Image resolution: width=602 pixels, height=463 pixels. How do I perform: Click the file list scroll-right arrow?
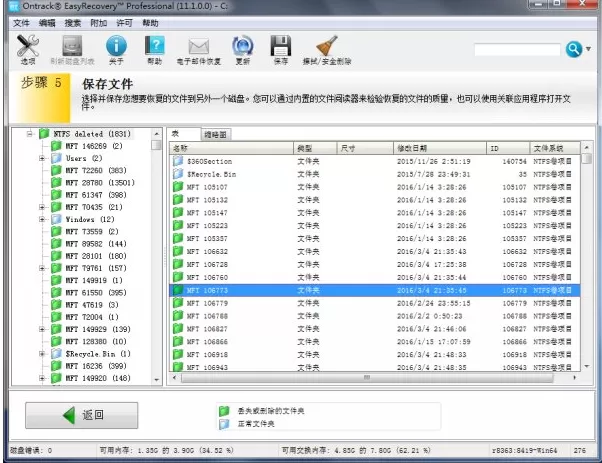pos(574,378)
